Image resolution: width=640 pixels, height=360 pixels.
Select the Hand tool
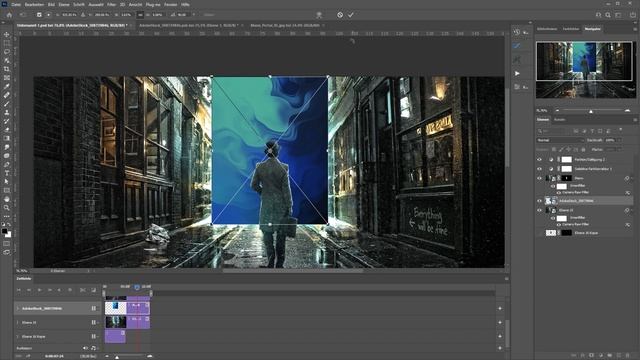point(7,199)
